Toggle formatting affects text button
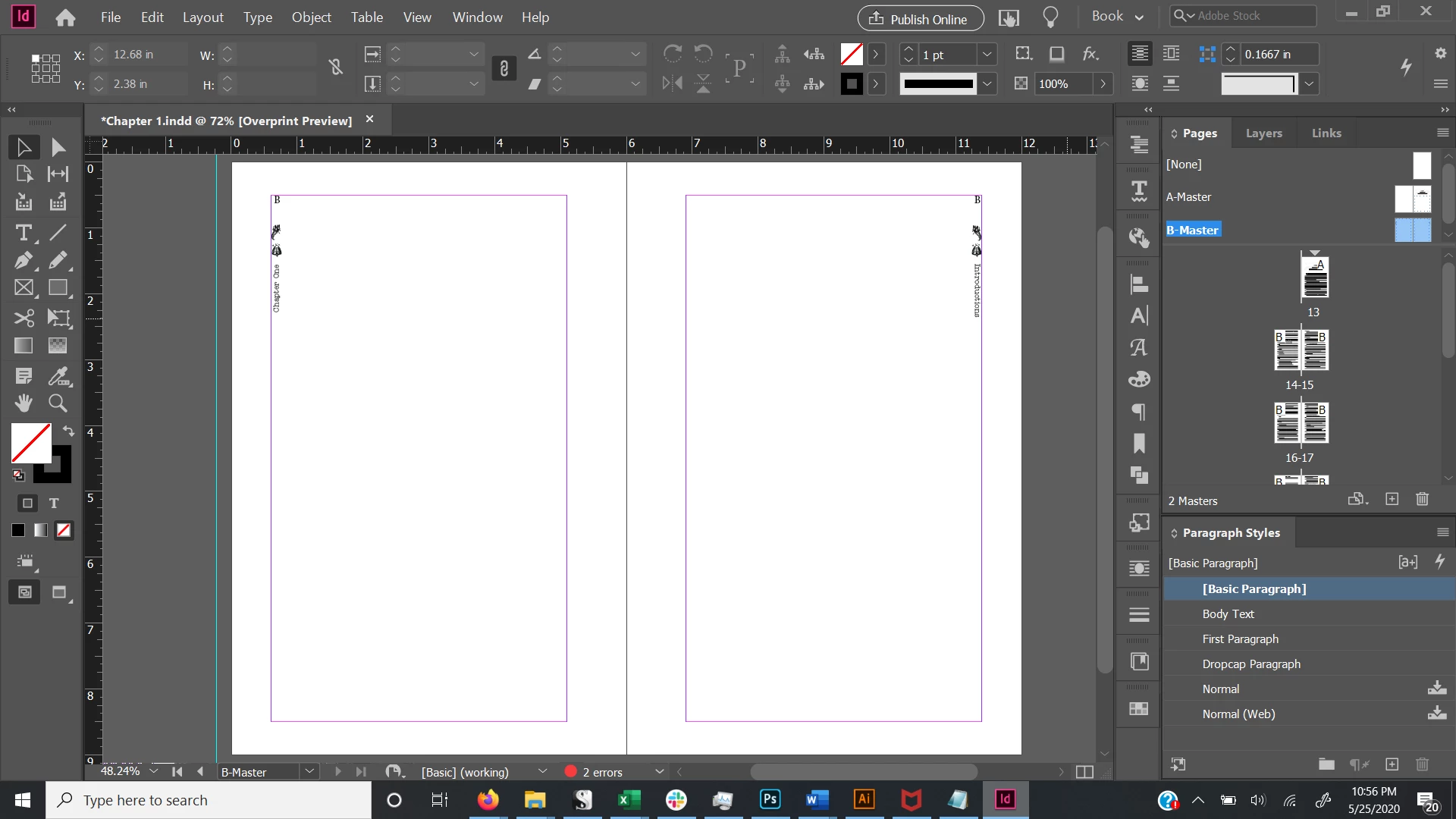Image resolution: width=1456 pixels, height=819 pixels. coord(54,503)
